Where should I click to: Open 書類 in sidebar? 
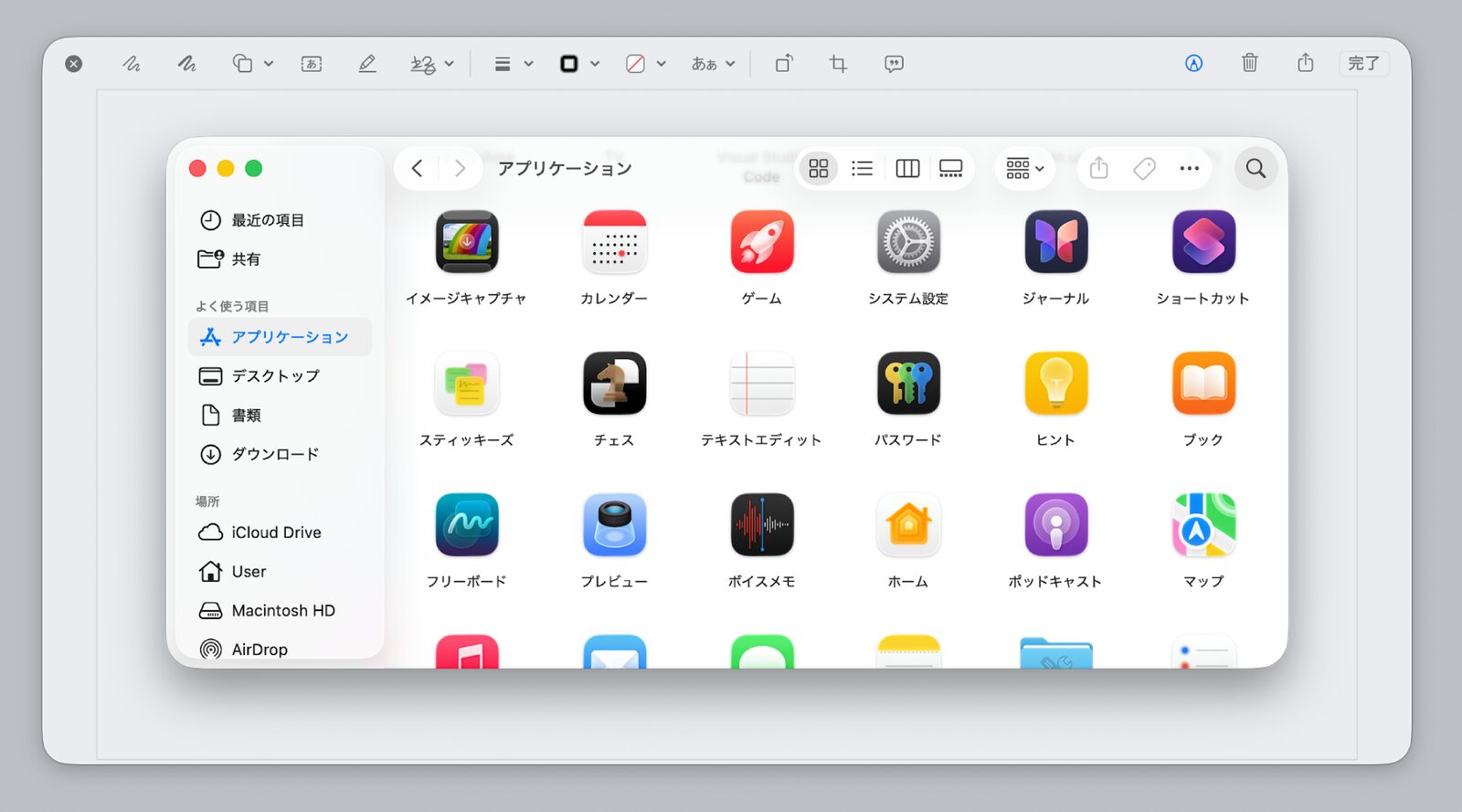280,416
